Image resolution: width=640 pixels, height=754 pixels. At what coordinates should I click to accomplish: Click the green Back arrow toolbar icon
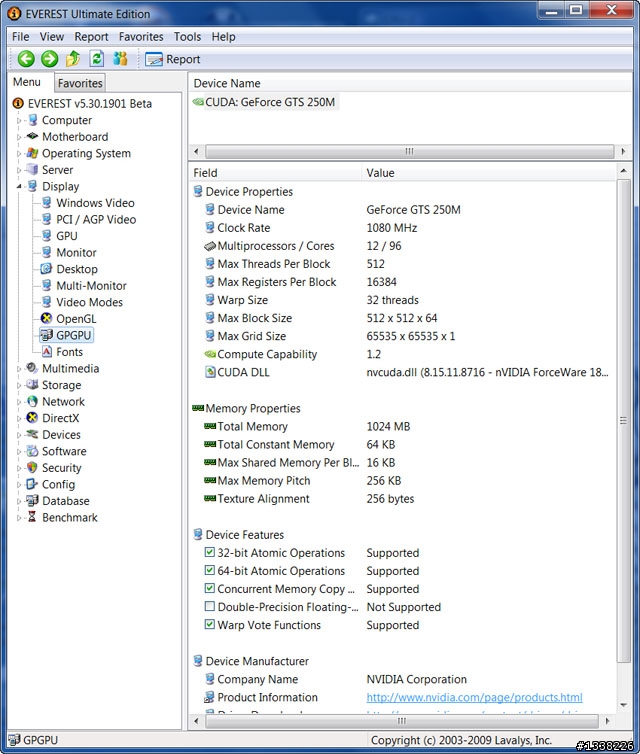(26, 59)
